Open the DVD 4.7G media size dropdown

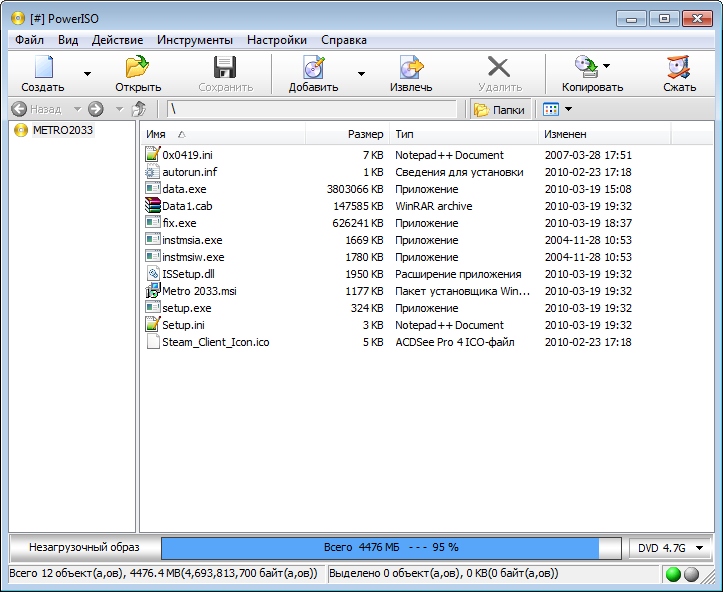(670, 548)
